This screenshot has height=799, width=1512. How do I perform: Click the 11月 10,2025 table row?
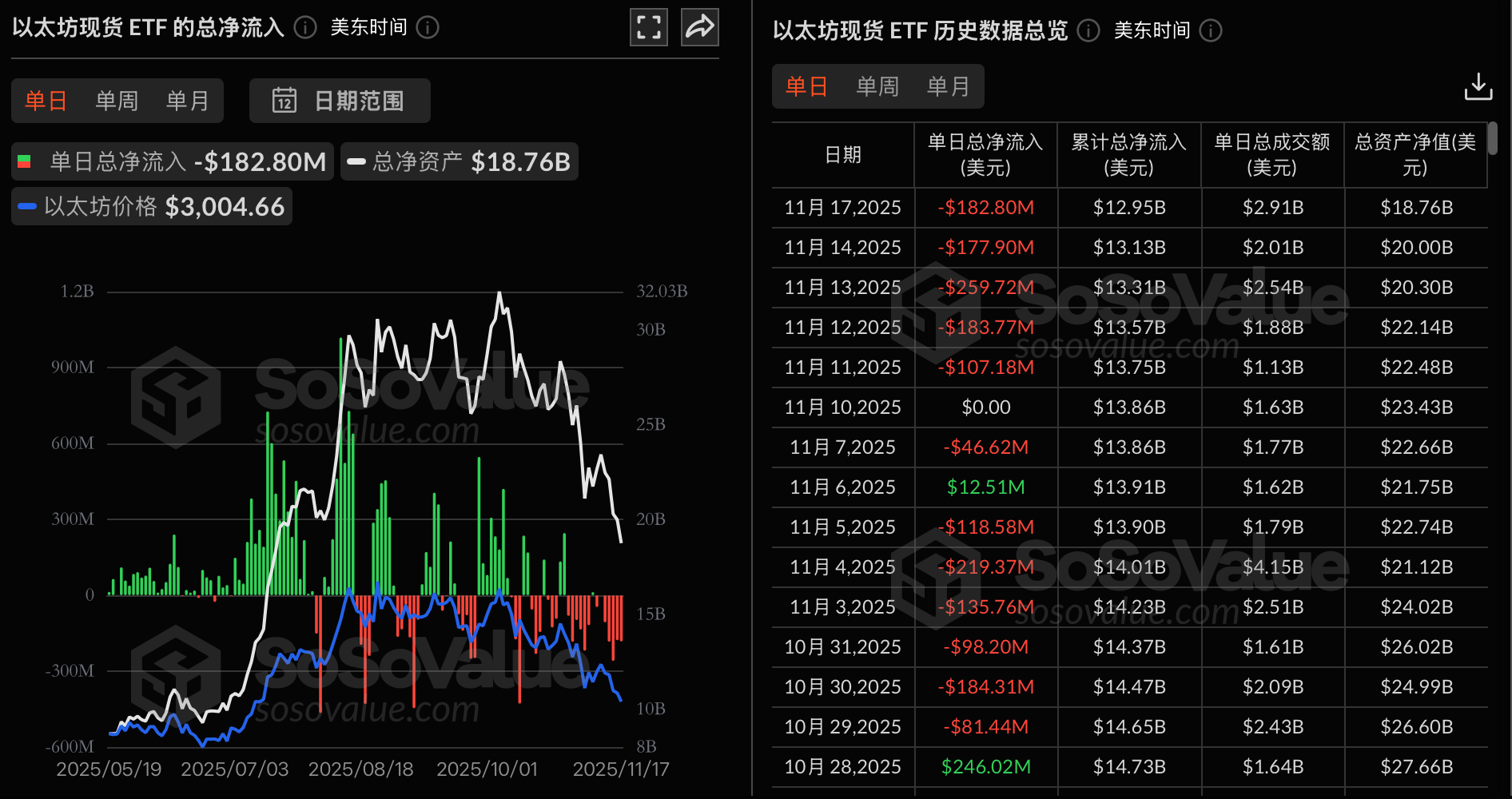pos(1128,407)
